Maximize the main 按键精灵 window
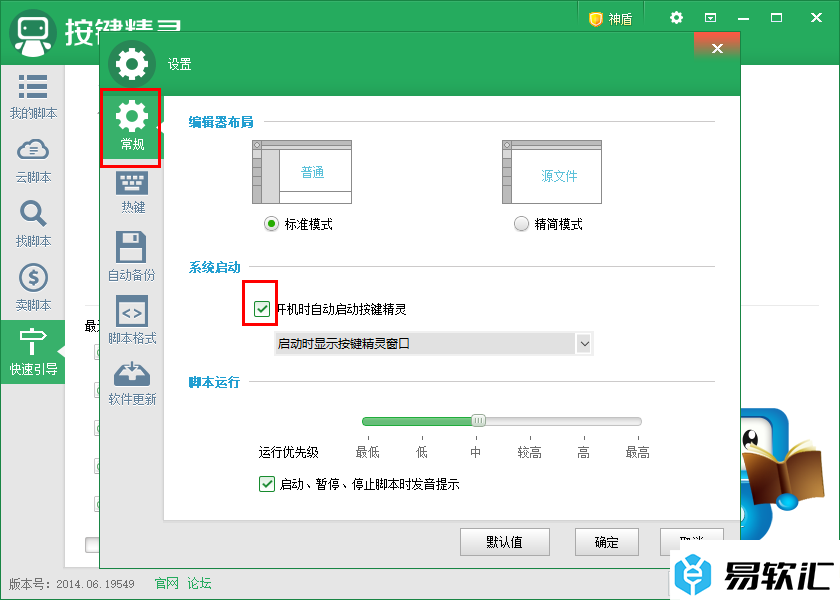 tap(776, 18)
